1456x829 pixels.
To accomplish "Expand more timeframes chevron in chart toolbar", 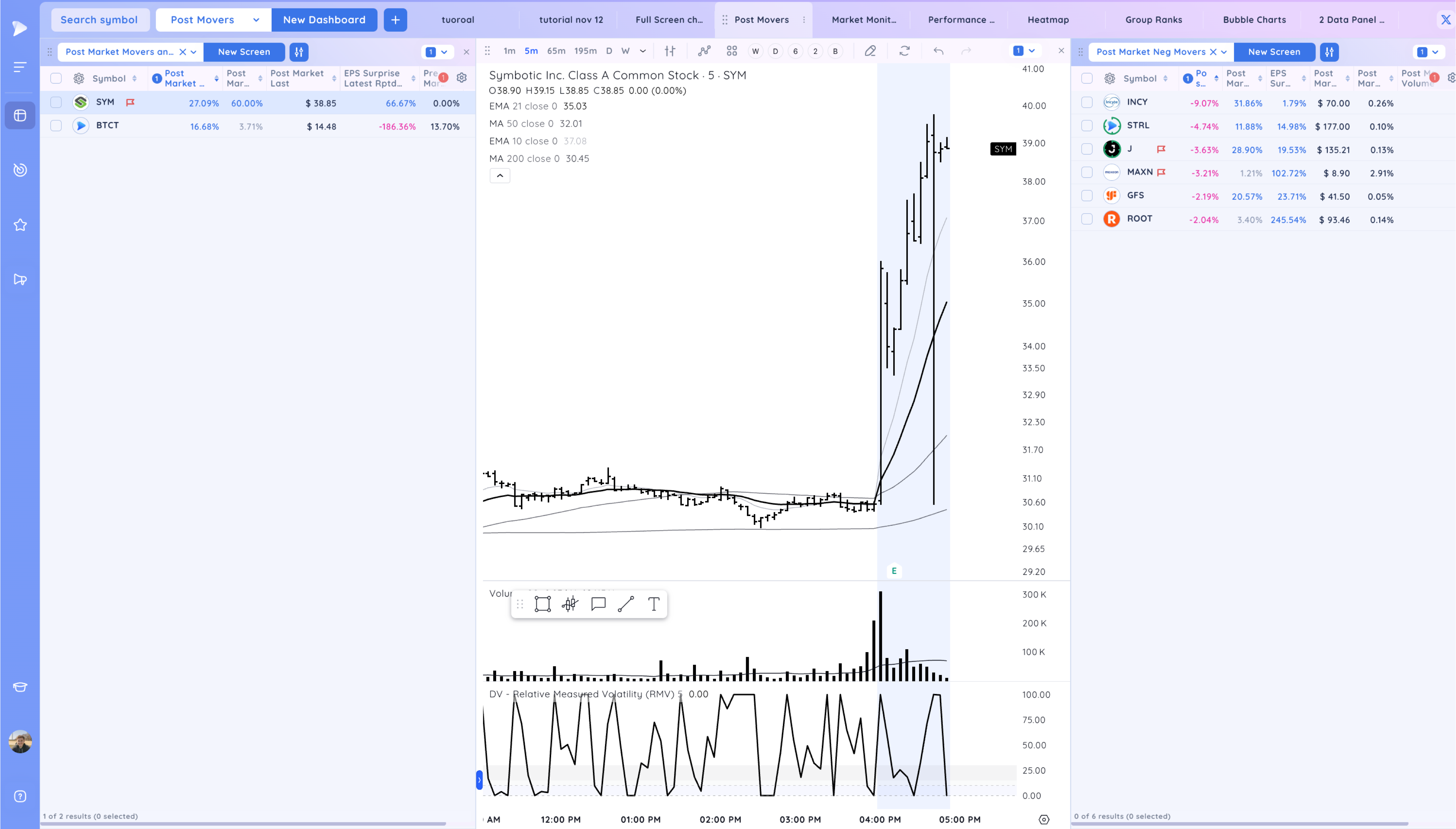I will [x=643, y=51].
